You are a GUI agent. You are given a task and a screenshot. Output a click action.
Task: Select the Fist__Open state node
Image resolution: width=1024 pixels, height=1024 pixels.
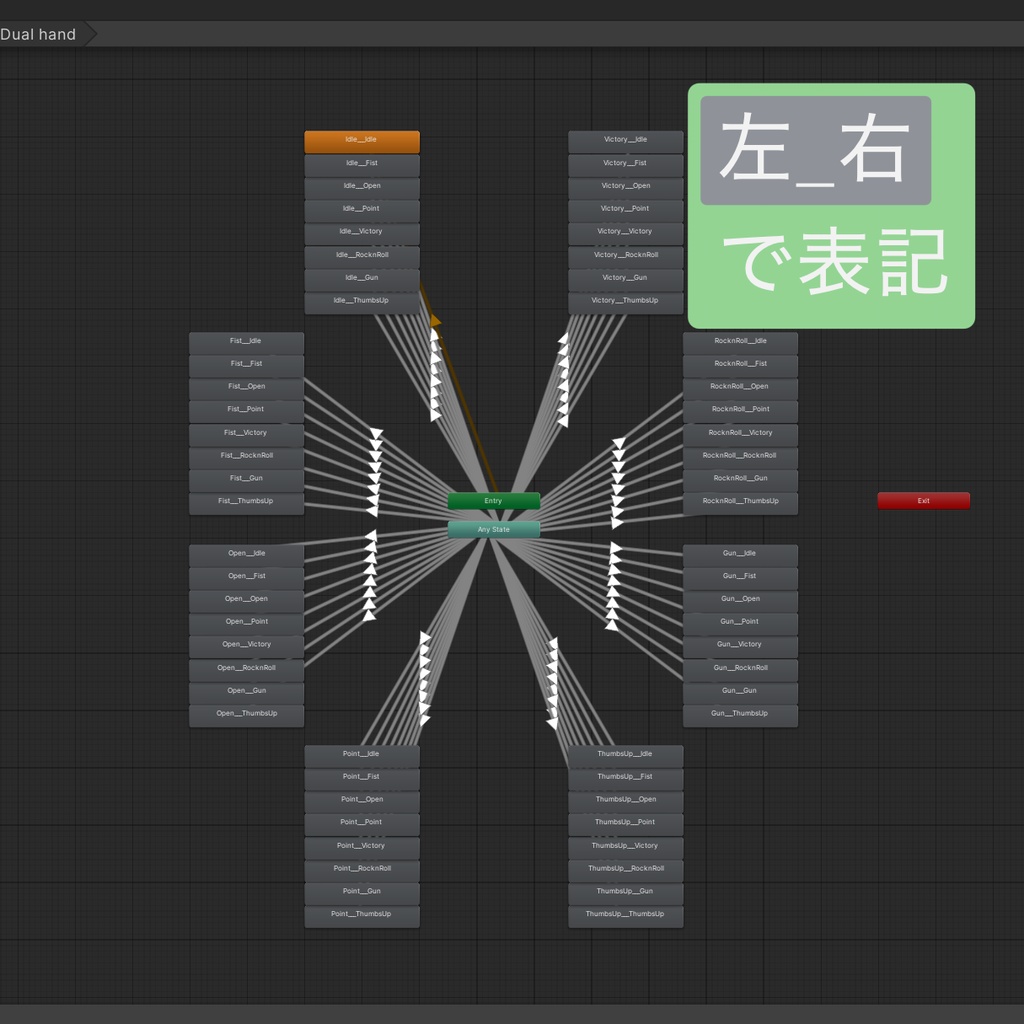pyautogui.click(x=246, y=388)
